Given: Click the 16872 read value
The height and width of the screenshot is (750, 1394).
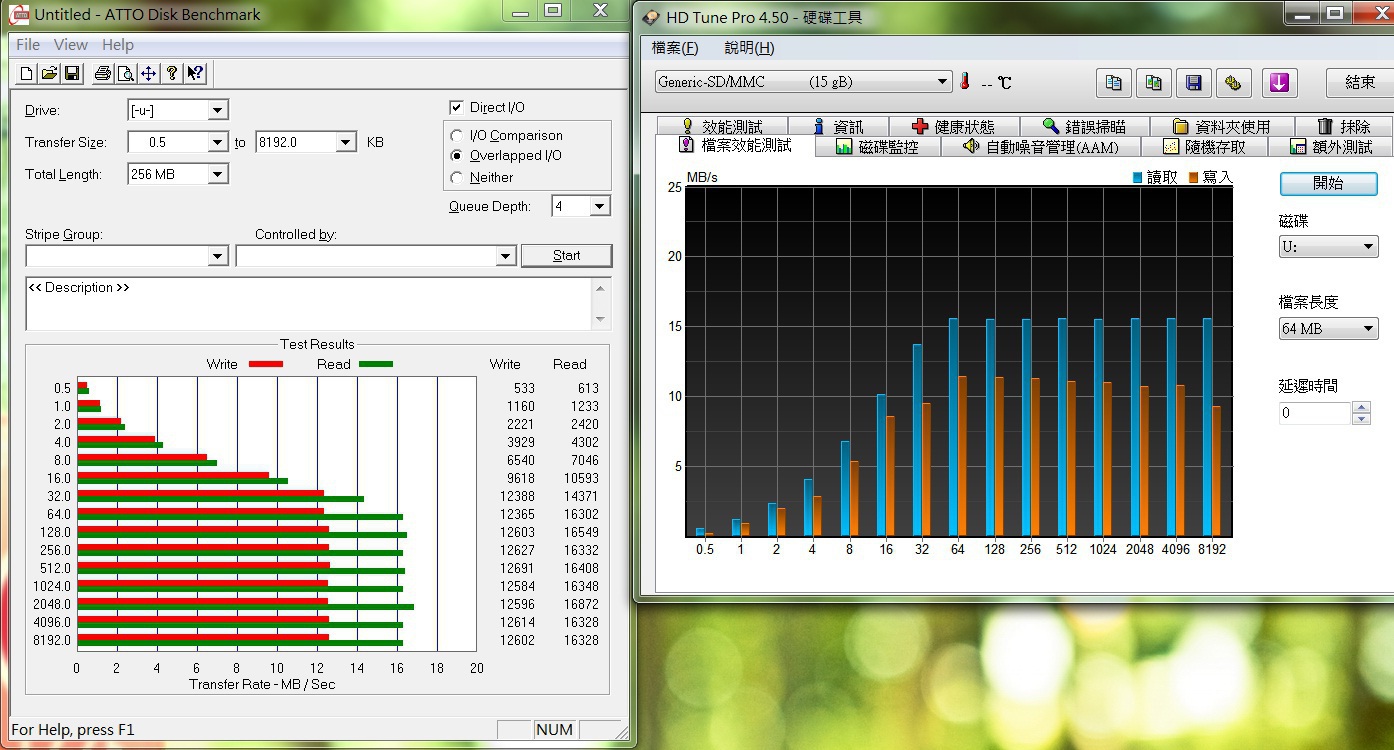Looking at the screenshot, I should click(581, 604).
